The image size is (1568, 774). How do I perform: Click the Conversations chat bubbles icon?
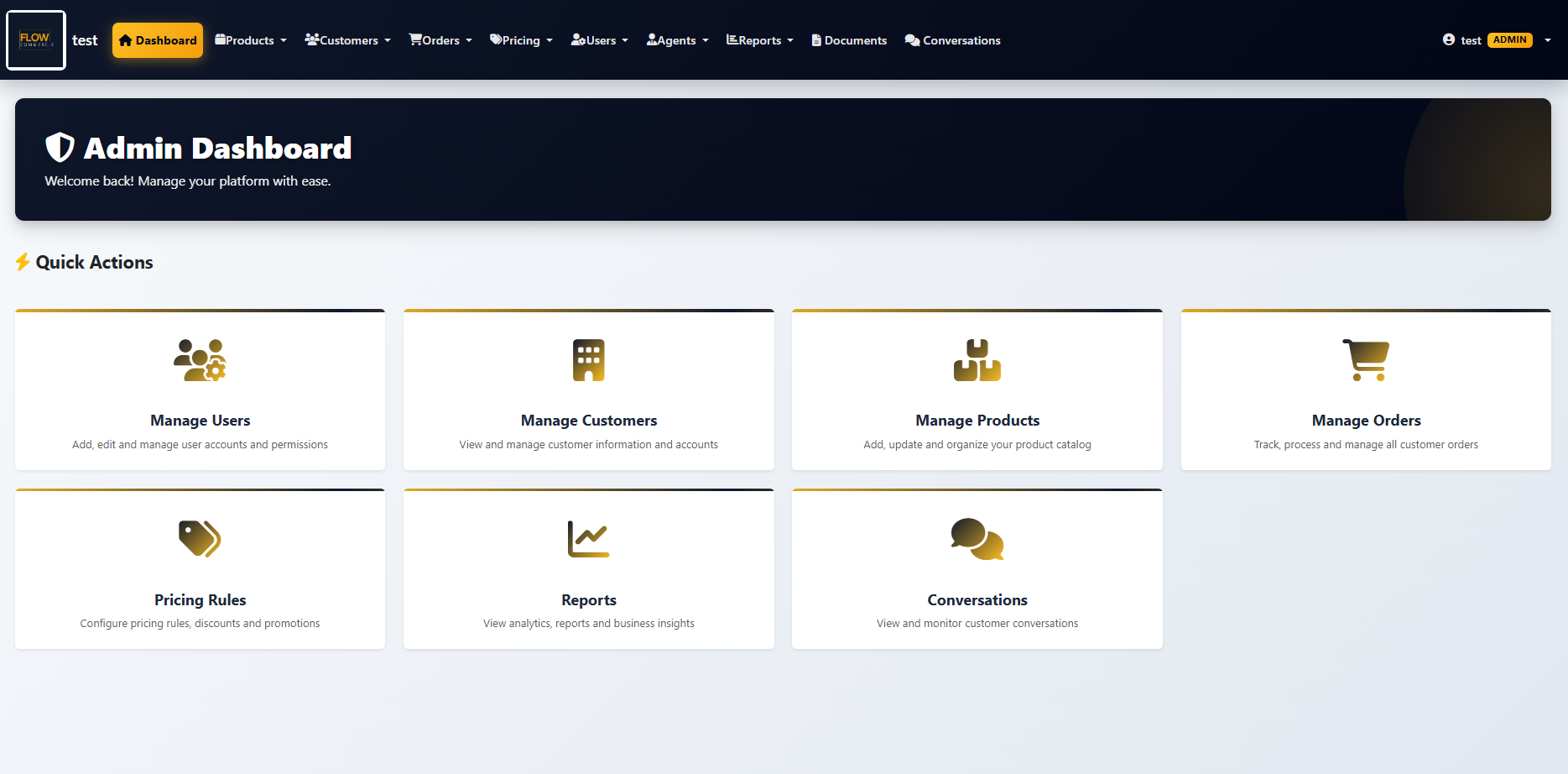977,539
